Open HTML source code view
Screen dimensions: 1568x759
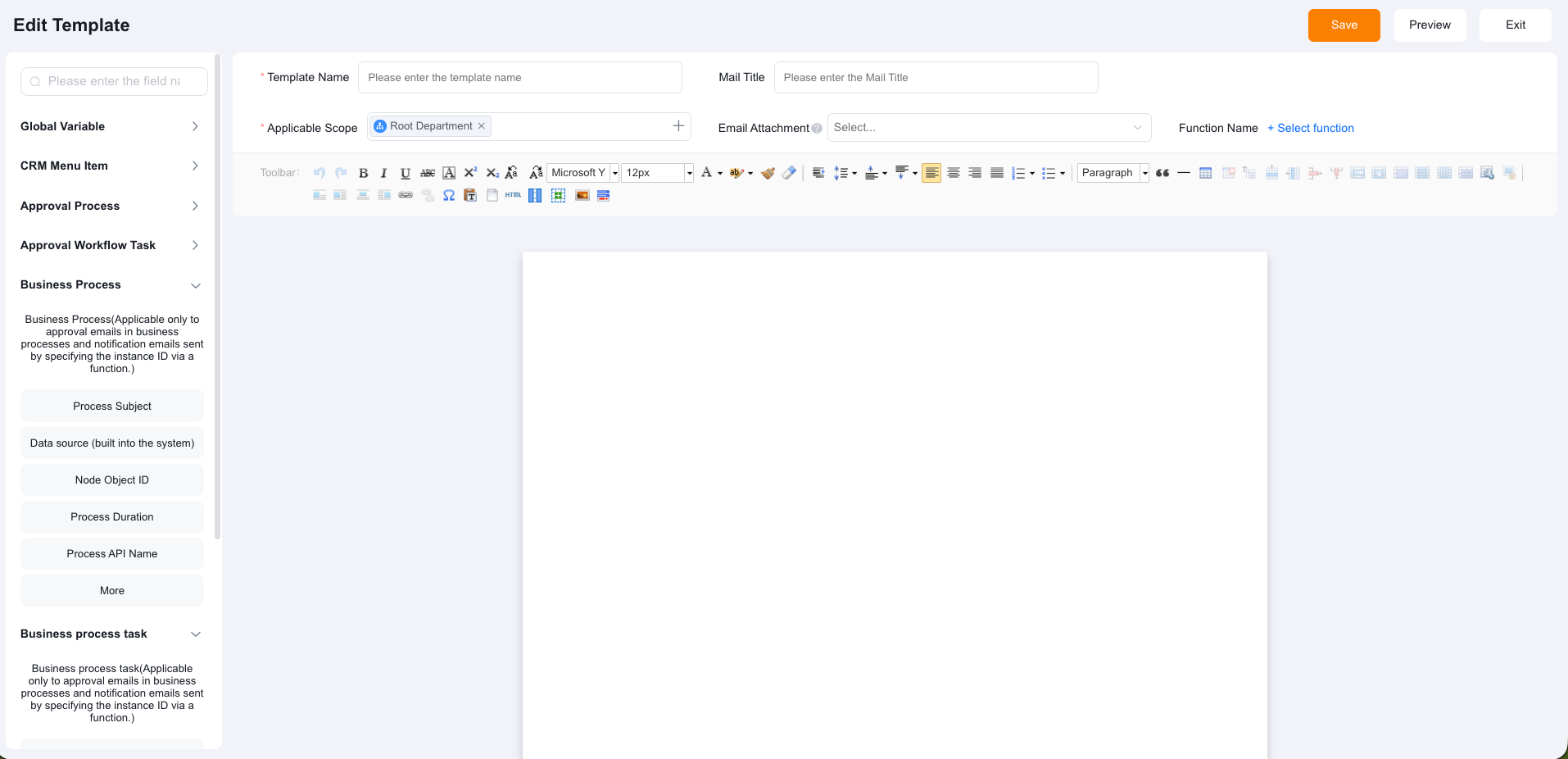click(513, 195)
